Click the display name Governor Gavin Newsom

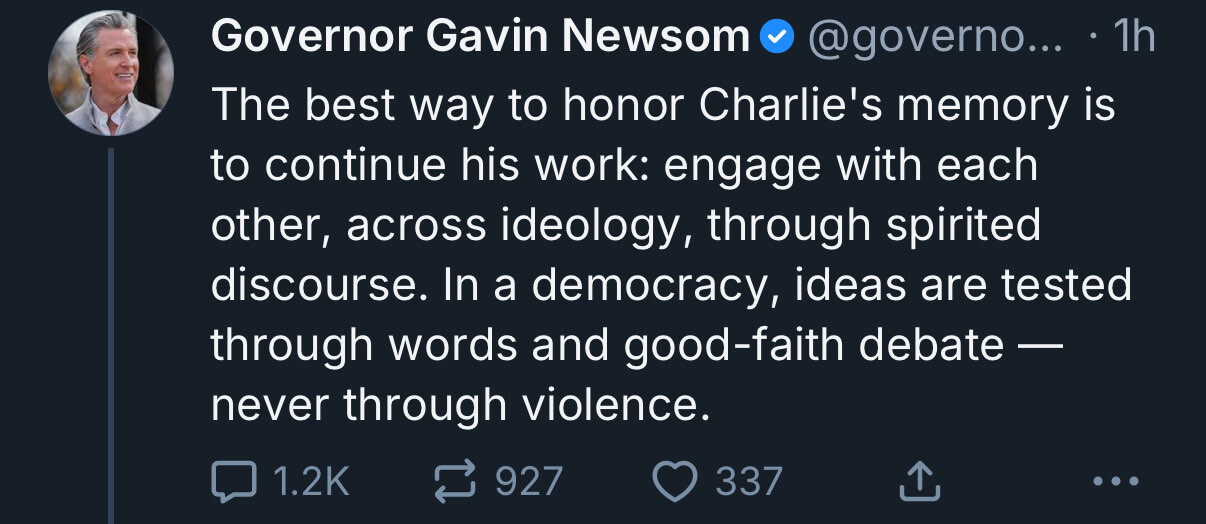480,38
